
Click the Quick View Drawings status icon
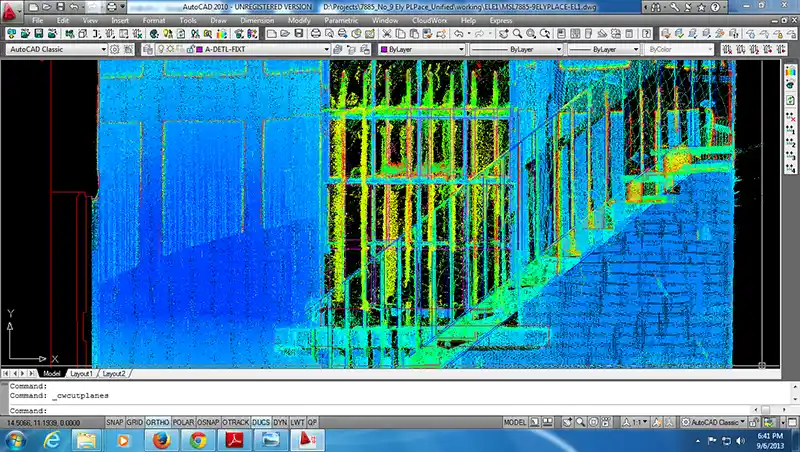point(547,422)
